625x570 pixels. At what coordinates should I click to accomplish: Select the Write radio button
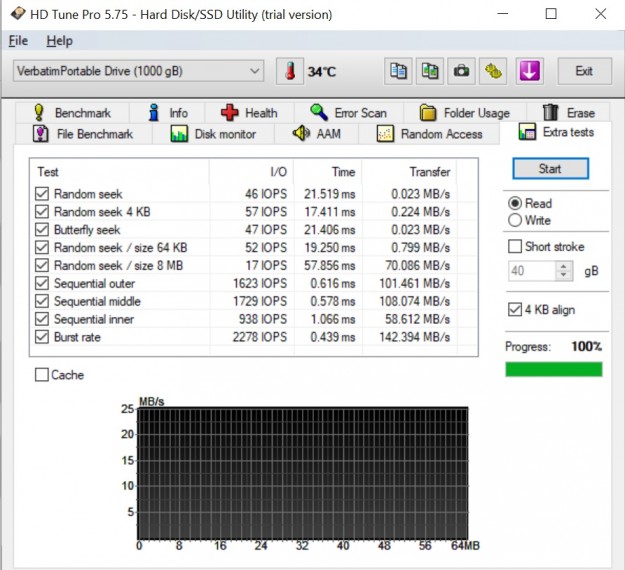point(515,220)
